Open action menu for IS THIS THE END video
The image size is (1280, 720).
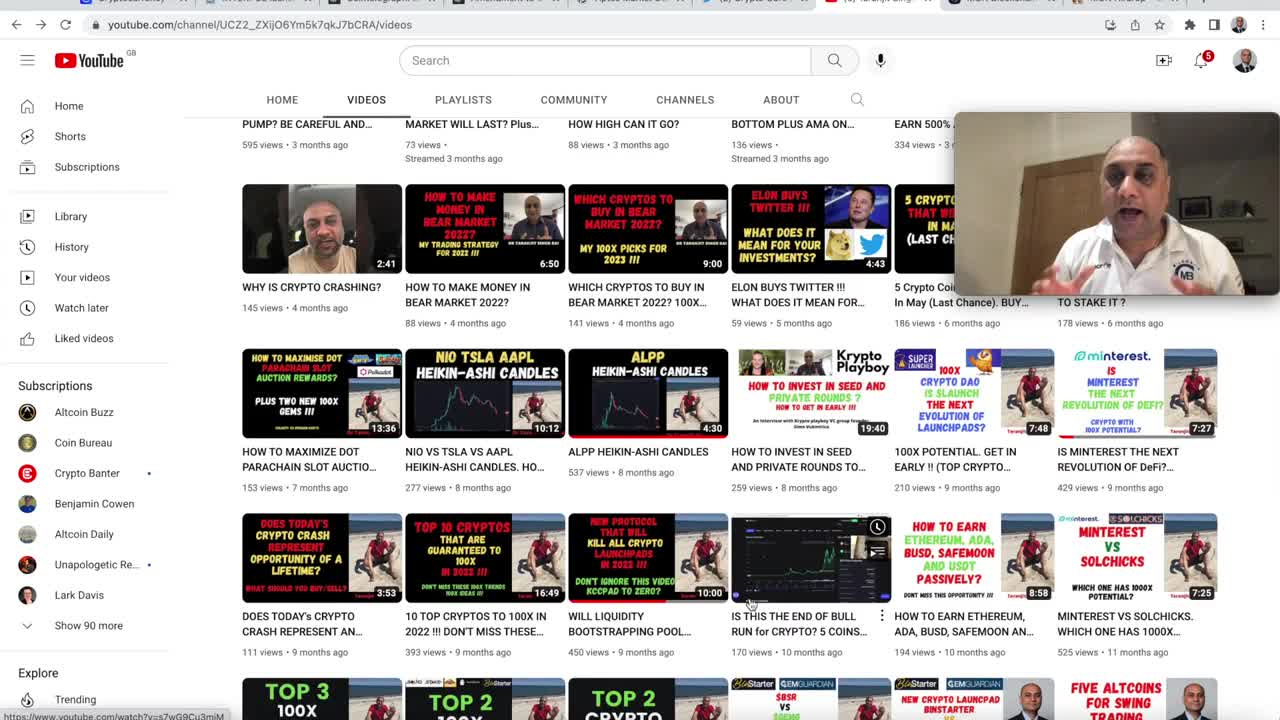(881, 616)
